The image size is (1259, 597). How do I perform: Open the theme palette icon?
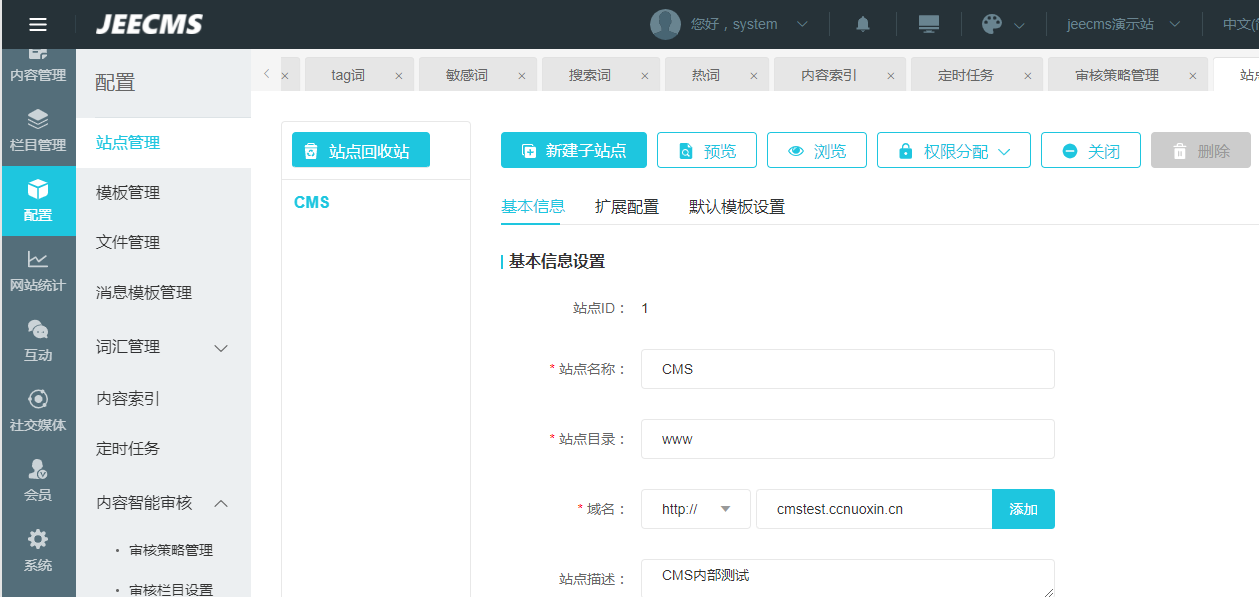[x=992, y=24]
